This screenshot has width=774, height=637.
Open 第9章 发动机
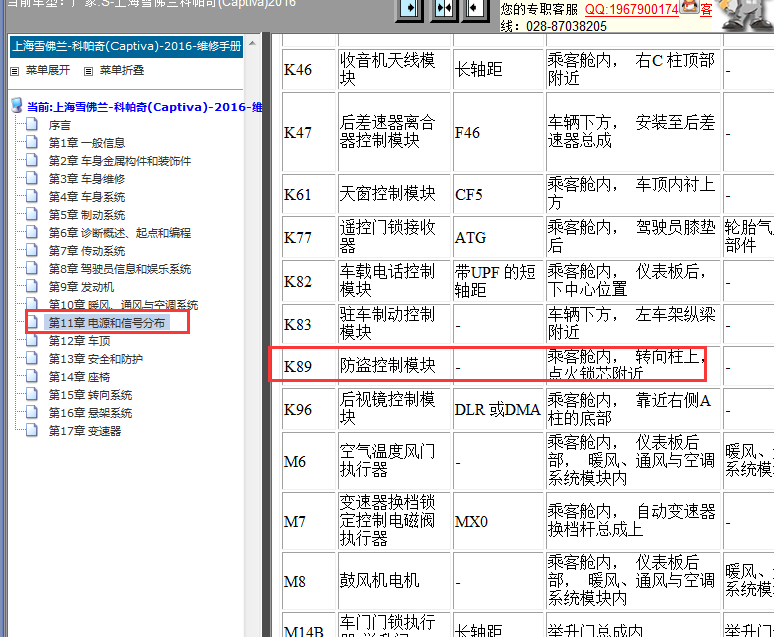[81, 287]
